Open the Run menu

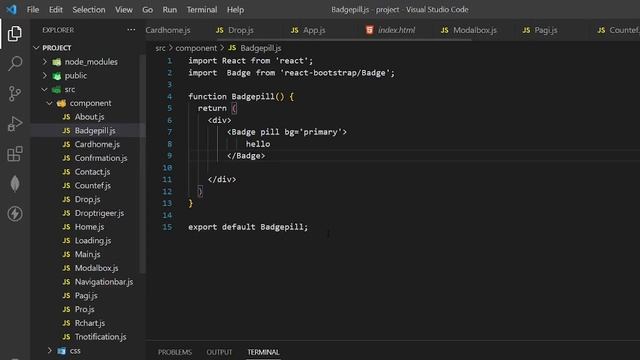(169, 9)
